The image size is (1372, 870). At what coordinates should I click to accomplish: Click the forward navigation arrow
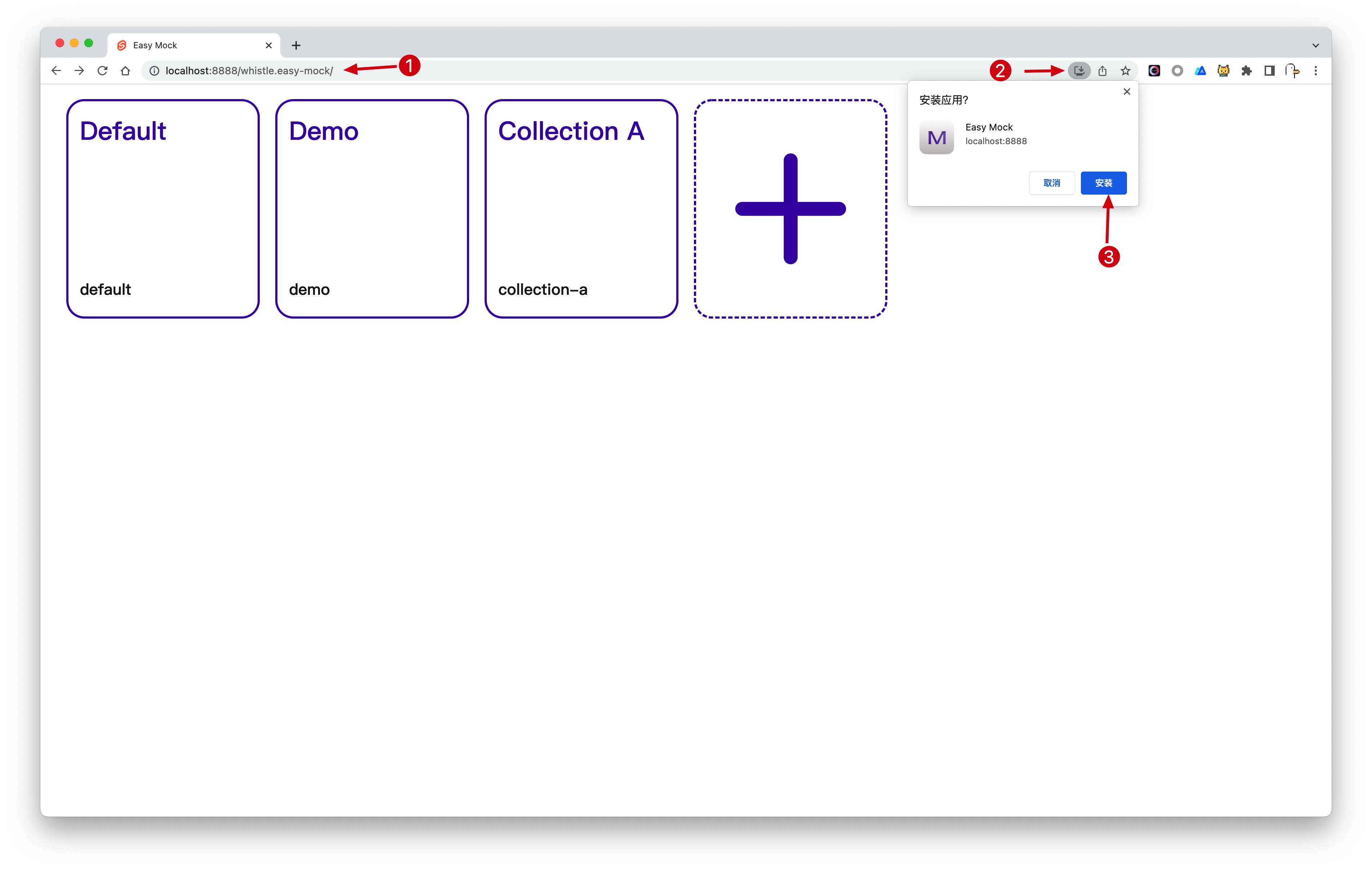[x=79, y=71]
